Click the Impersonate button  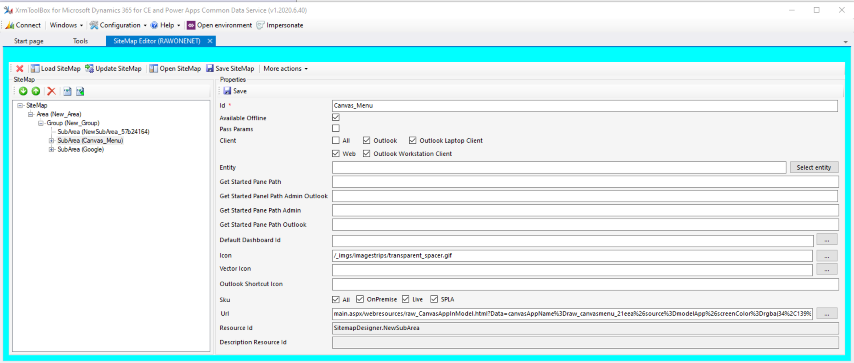point(280,25)
